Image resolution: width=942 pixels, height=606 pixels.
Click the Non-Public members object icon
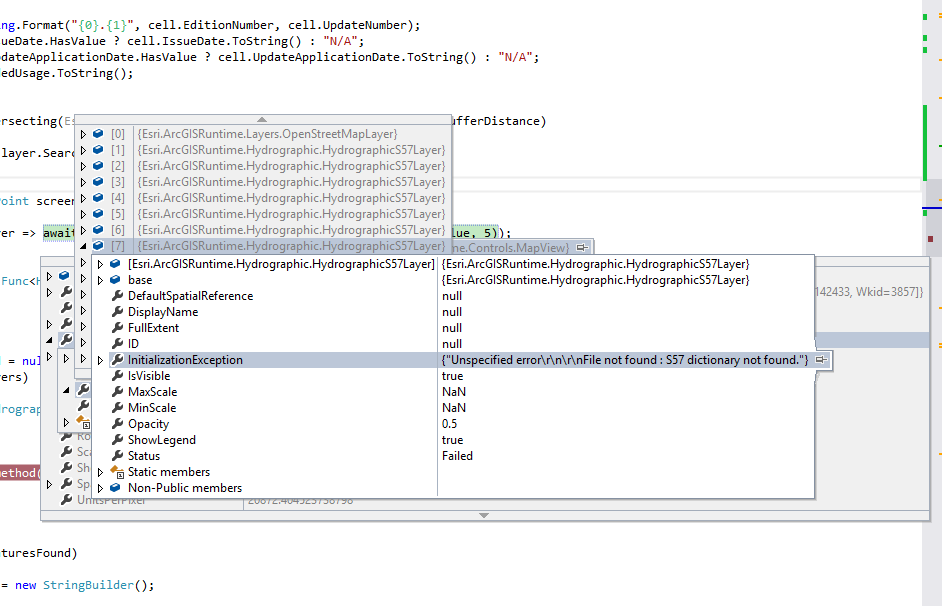[115, 488]
